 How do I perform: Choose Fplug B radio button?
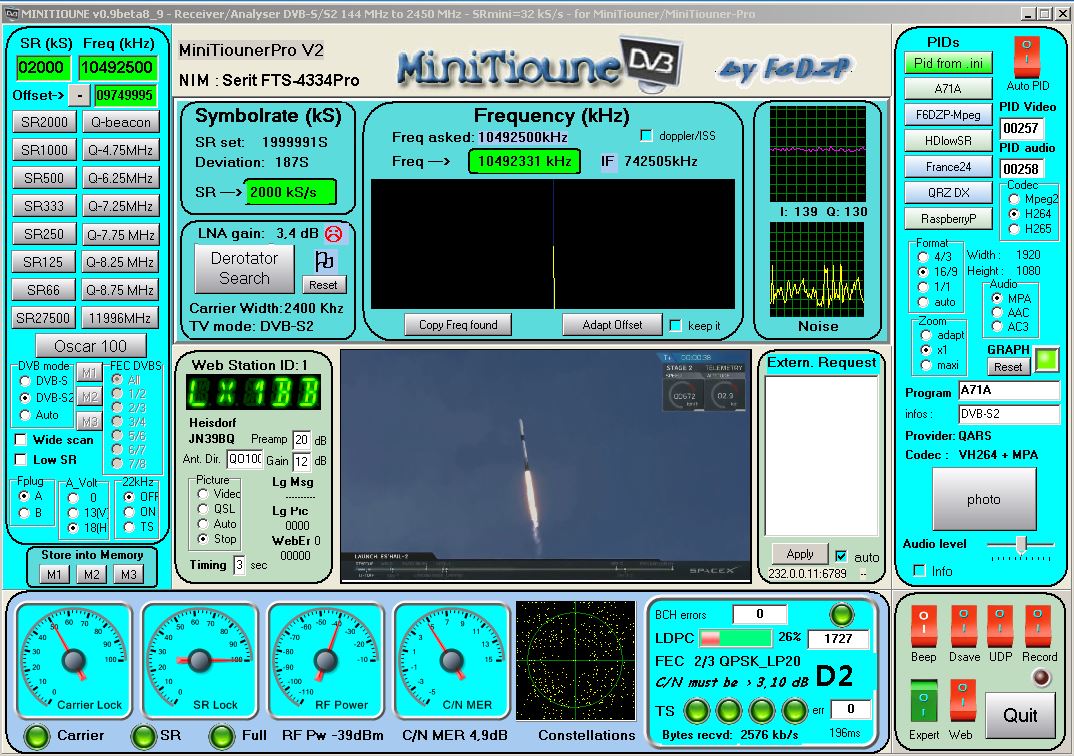pyautogui.click(x=25, y=512)
